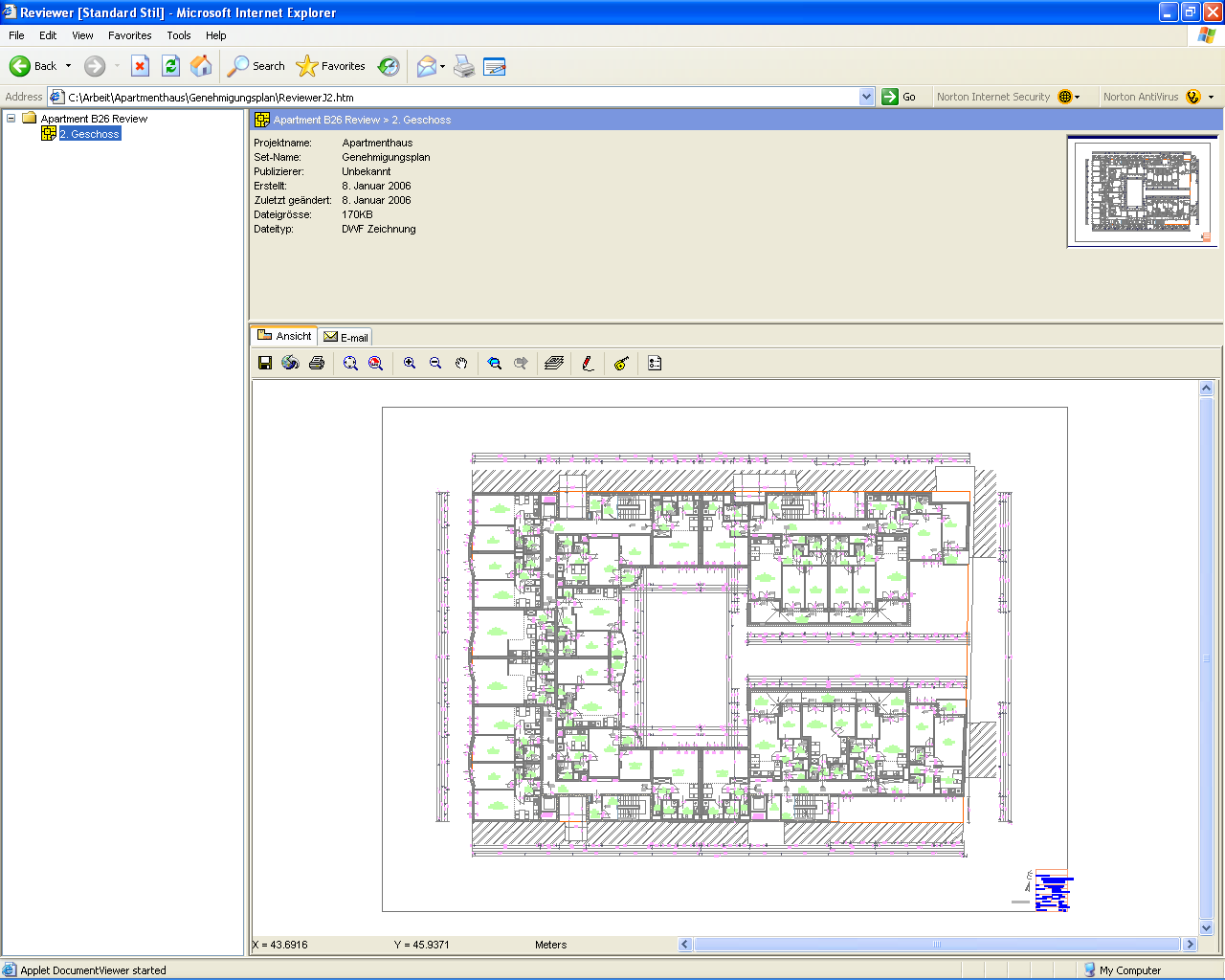Screen dimensions: 1225x980
Task: Select the zoom in magnifier tool
Action: 410,363
